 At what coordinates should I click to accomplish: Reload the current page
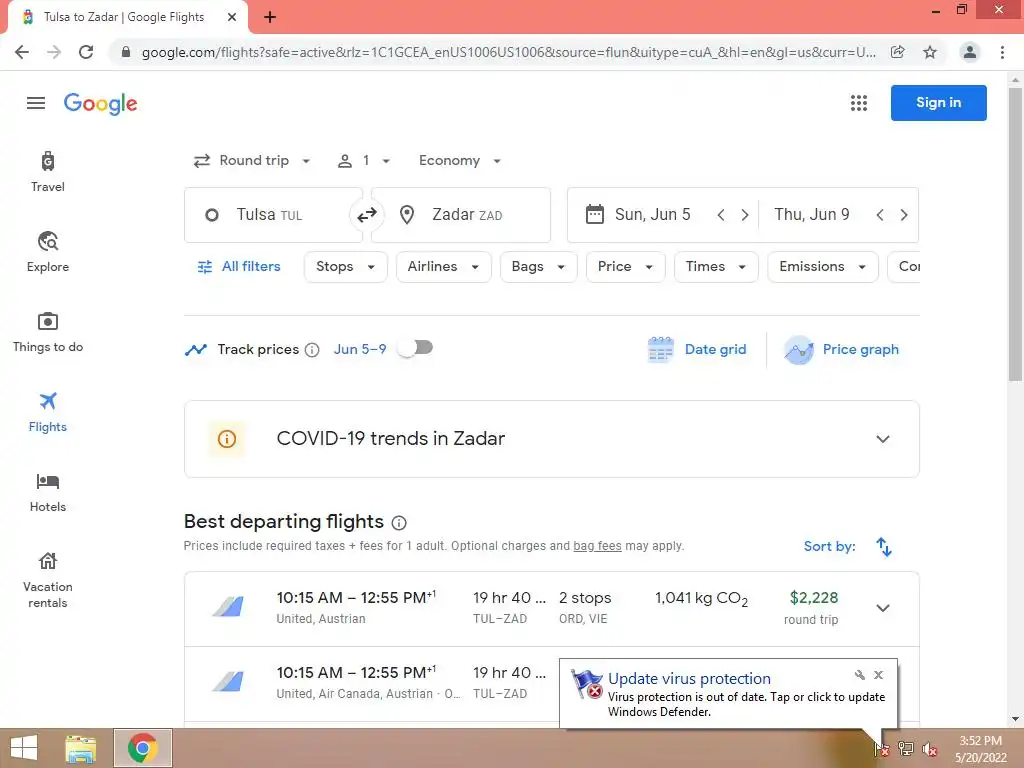point(86,52)
